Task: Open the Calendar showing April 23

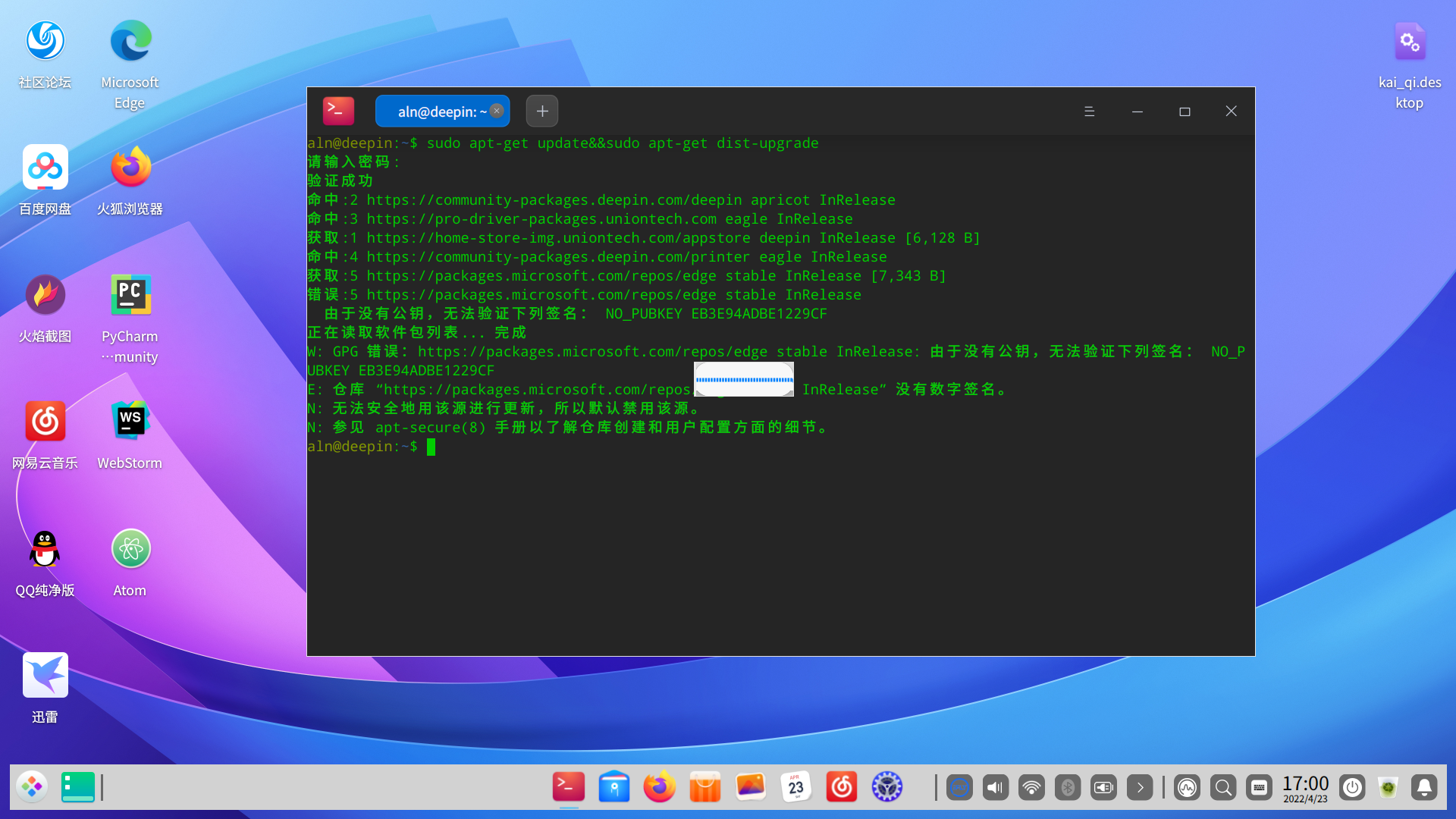Action: click(796, 787)
